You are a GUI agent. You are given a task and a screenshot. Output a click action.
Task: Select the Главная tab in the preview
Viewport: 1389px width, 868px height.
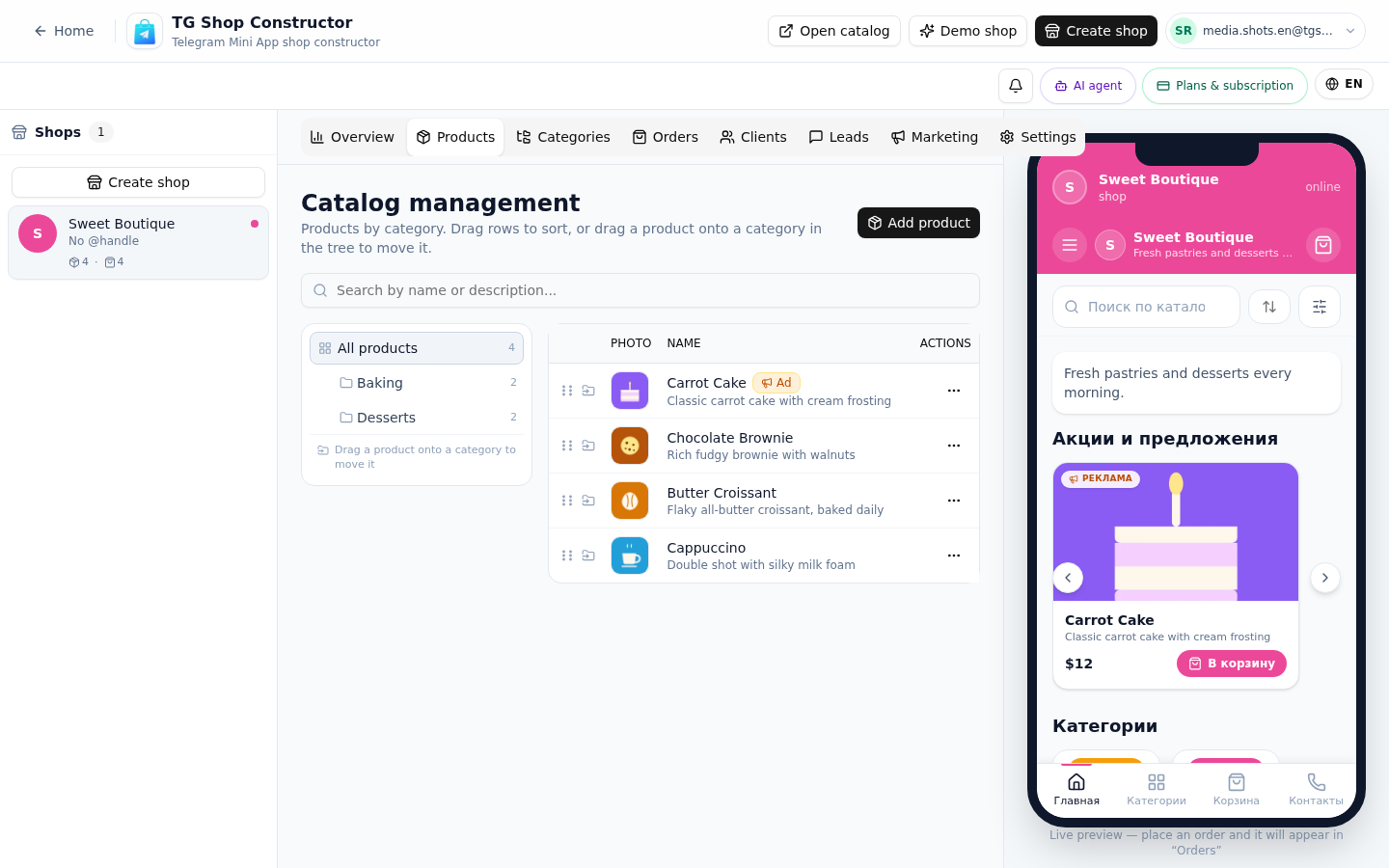click(1076, 789)
